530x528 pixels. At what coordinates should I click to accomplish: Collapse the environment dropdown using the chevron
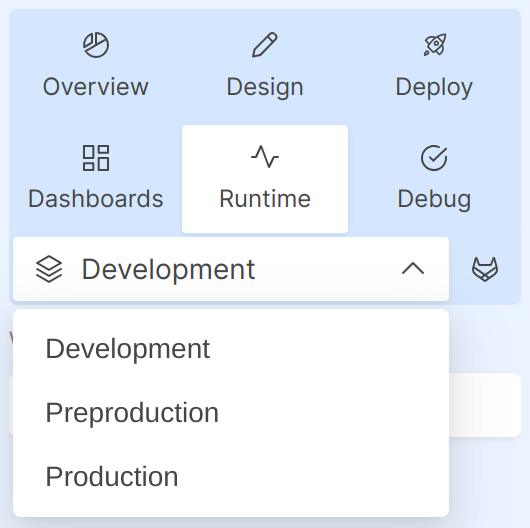[413, 269]
